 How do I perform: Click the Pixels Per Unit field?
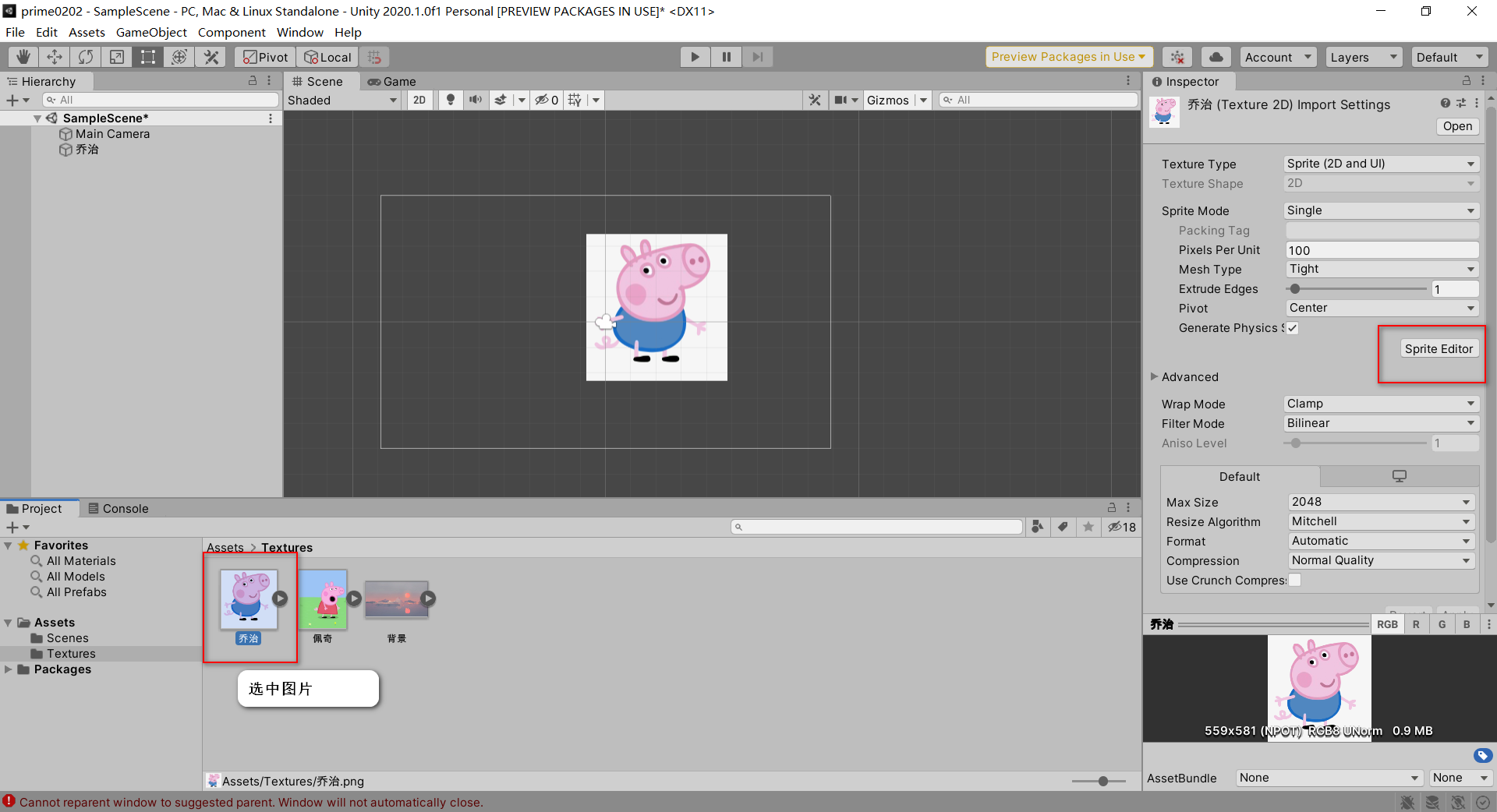[1382, 250]
